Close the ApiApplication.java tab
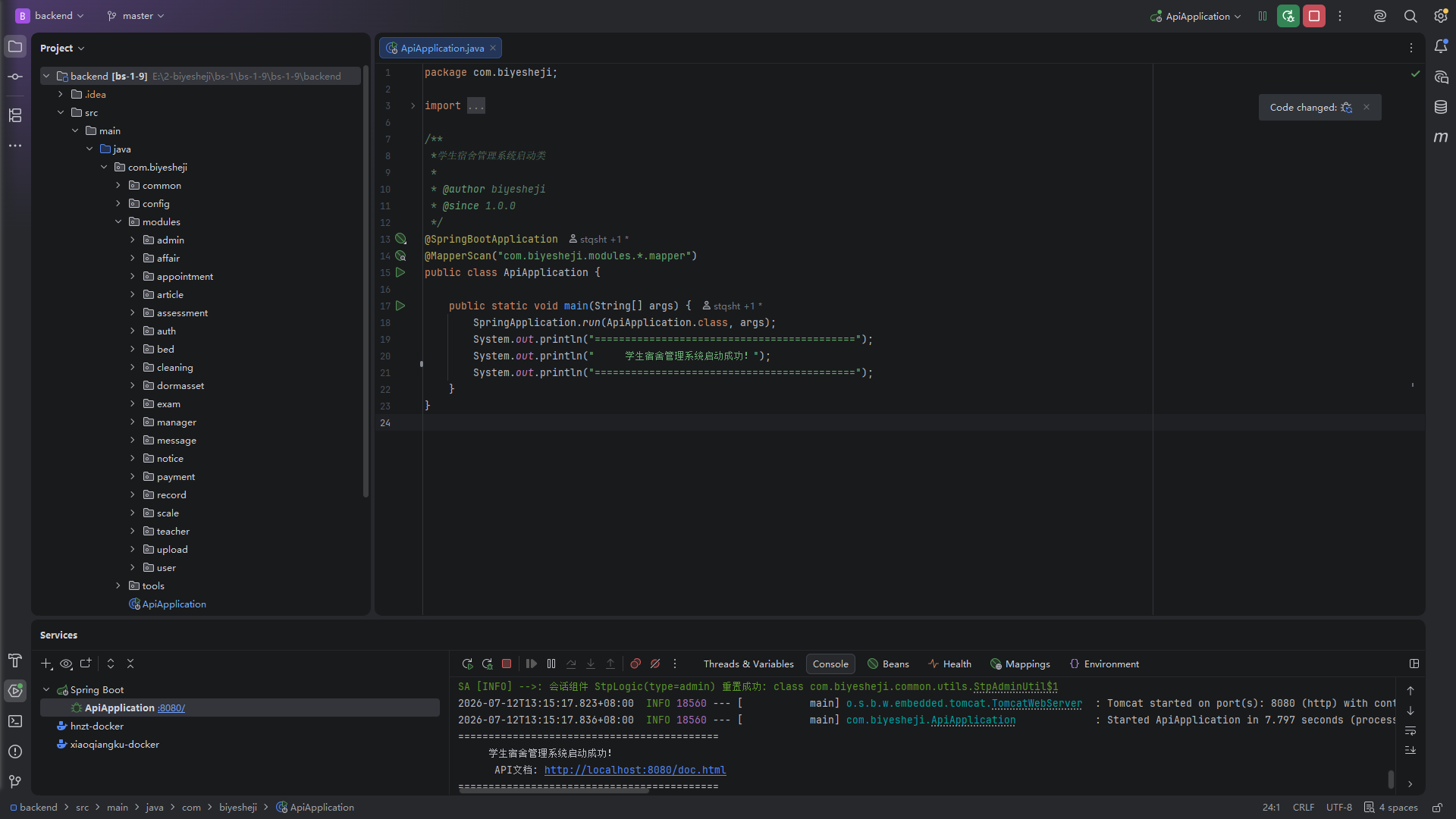 [x=493, y=48]
